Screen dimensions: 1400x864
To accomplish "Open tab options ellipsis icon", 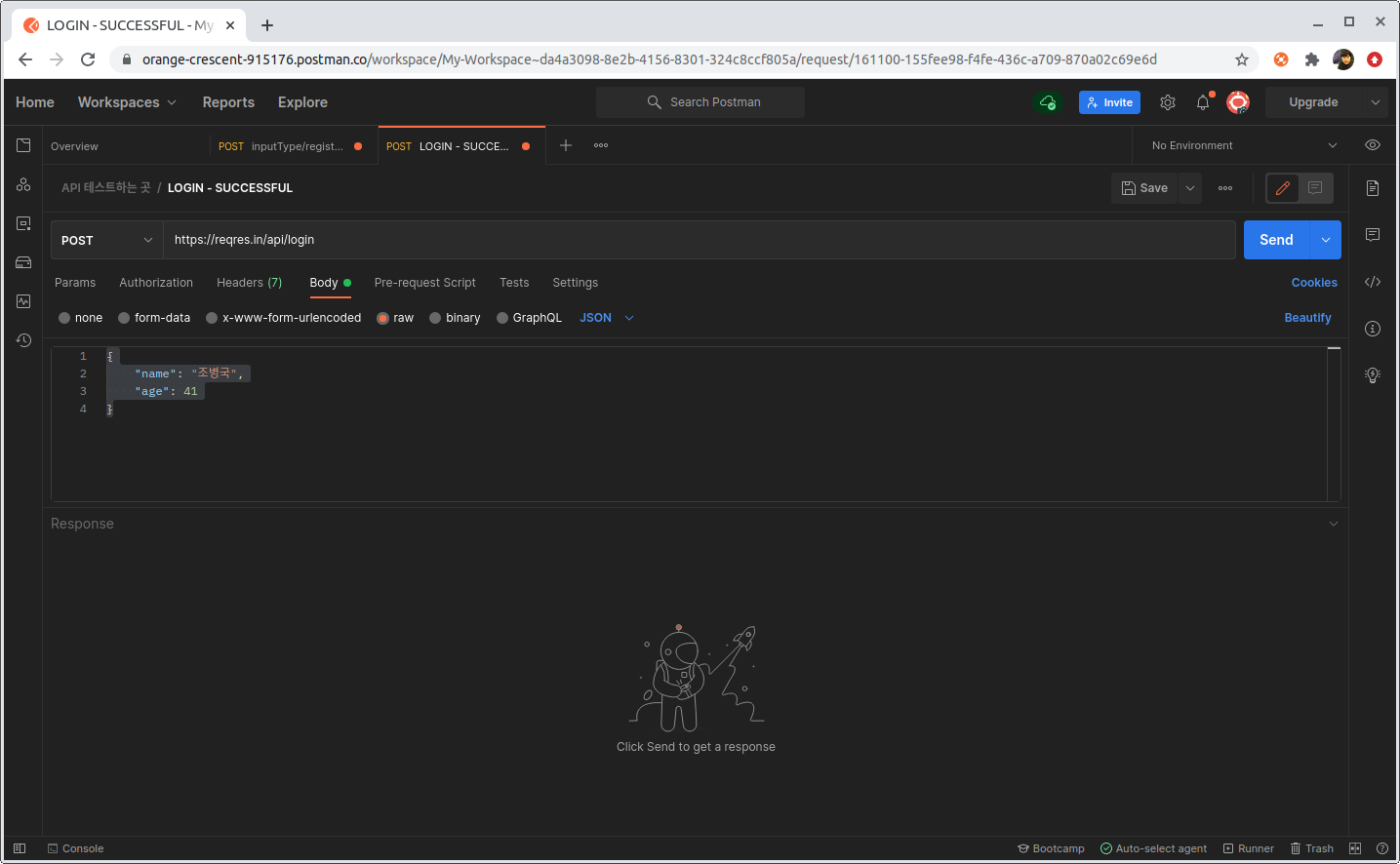I will click(x=601, y=145).
